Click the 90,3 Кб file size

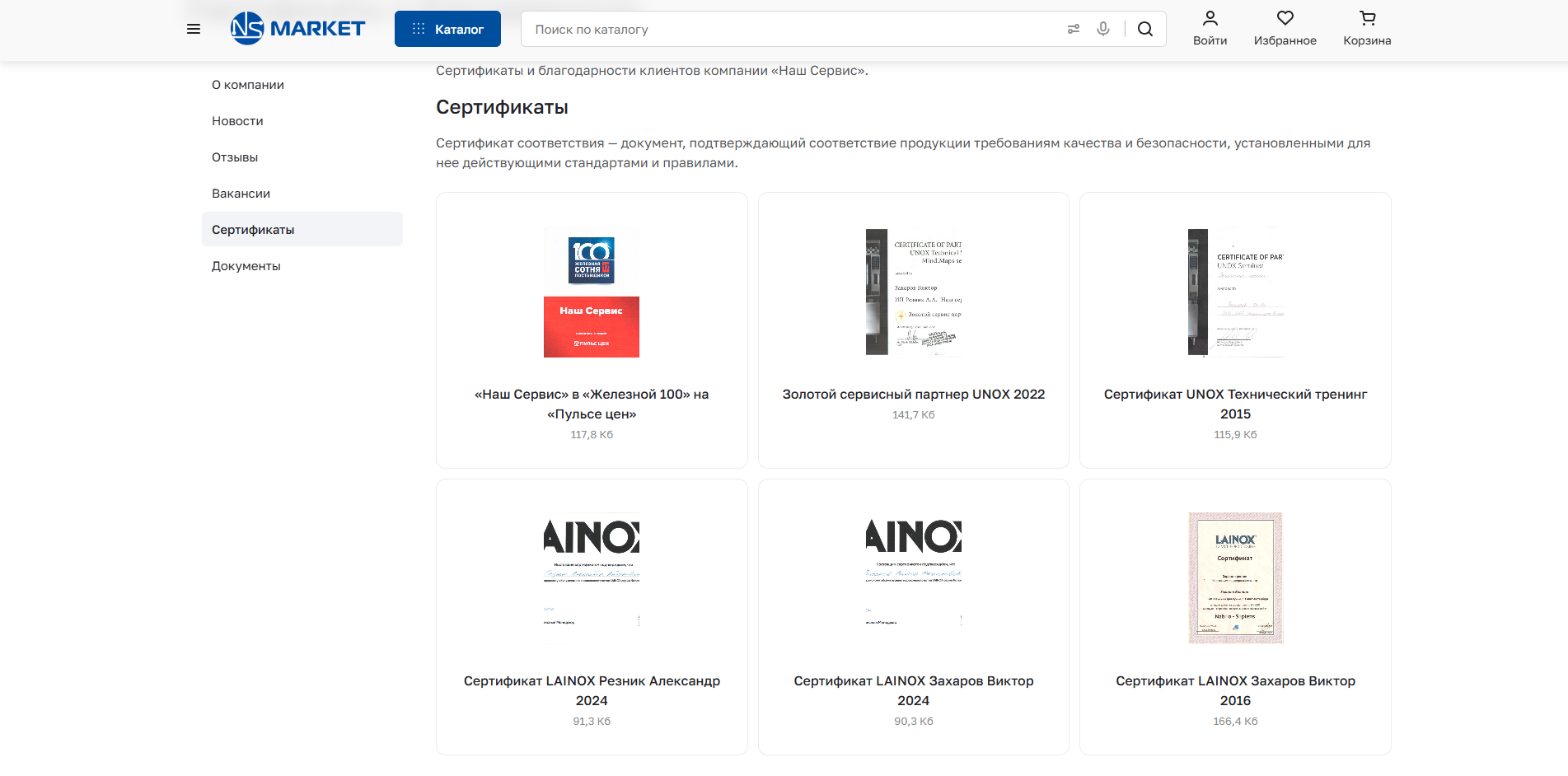pos(914,722)
